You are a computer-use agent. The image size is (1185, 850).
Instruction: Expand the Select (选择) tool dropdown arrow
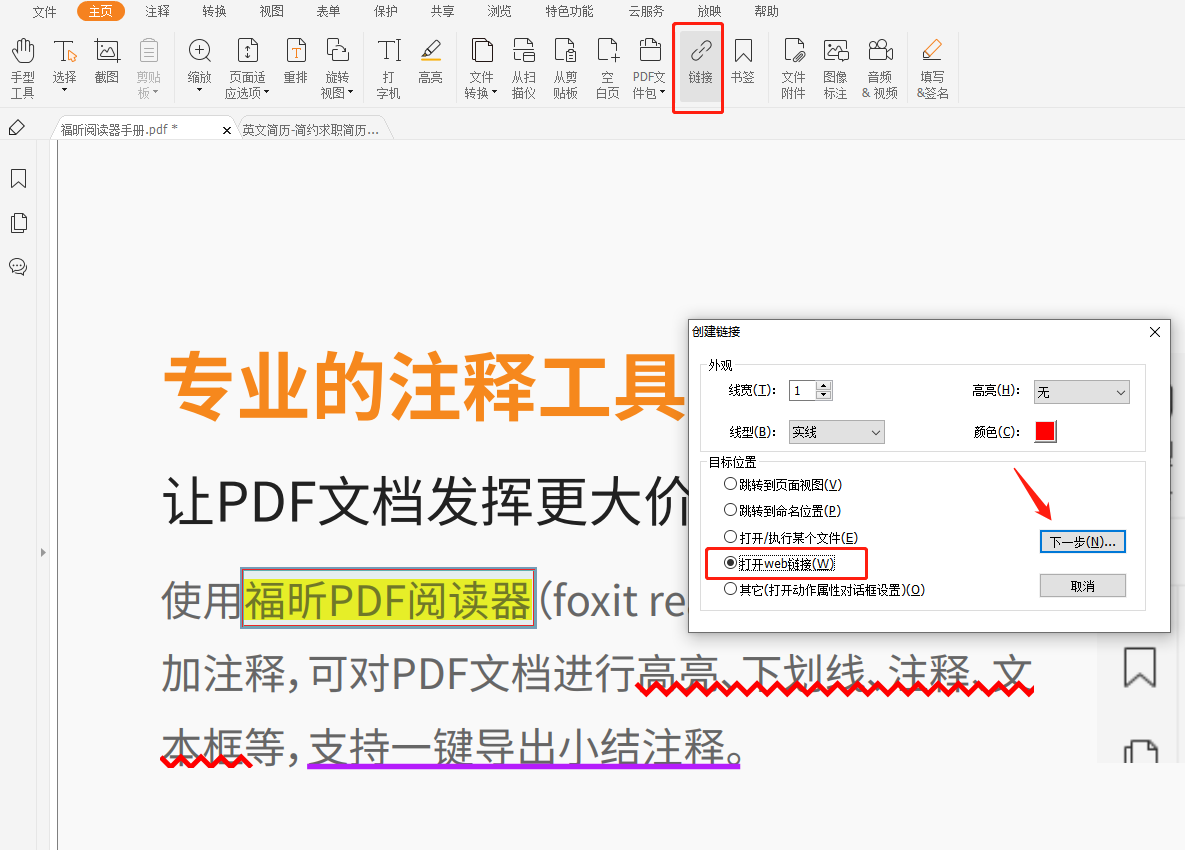65,90
